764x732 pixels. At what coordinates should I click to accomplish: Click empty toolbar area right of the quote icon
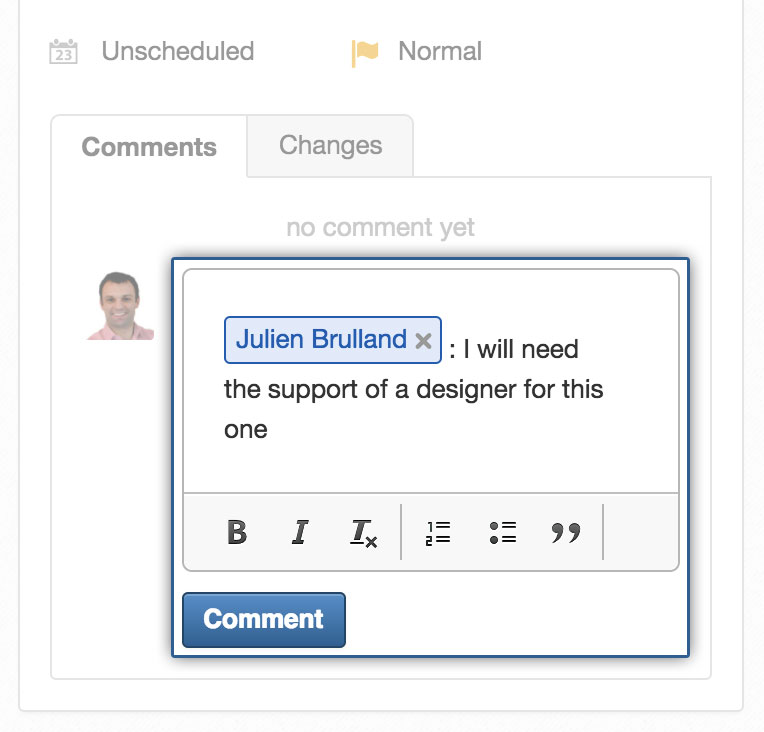641,532
